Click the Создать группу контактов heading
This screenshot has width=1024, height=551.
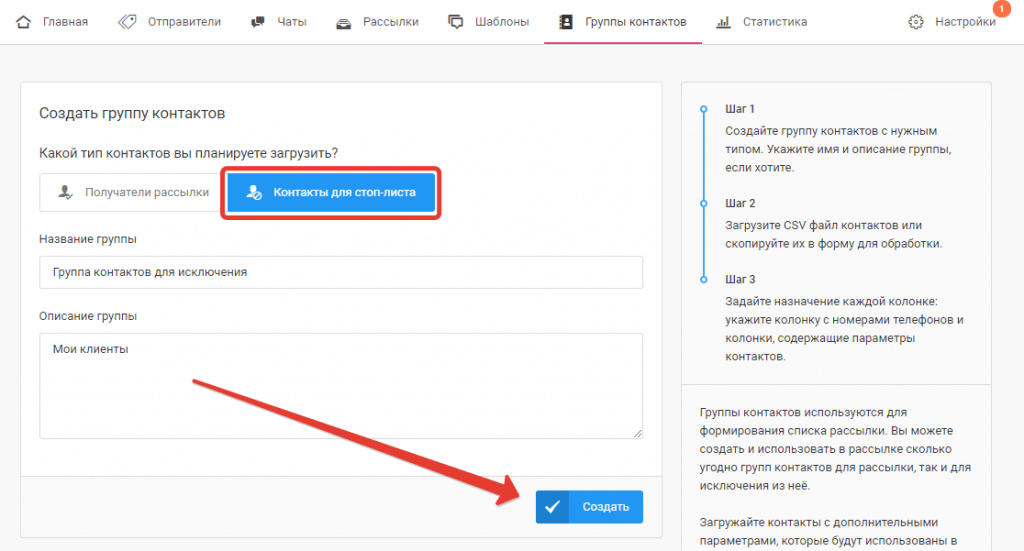click(132, 113)
